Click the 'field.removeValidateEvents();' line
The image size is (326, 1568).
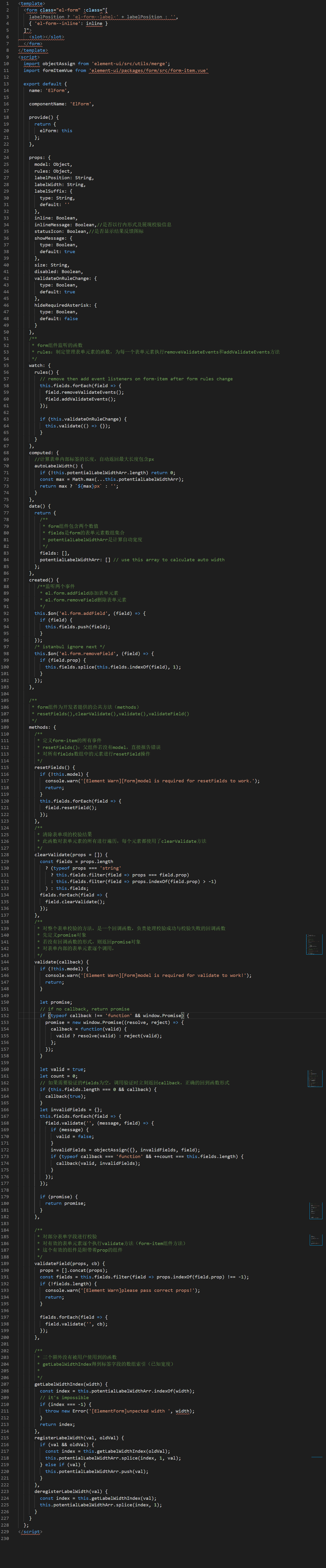[x=85, y=393]
